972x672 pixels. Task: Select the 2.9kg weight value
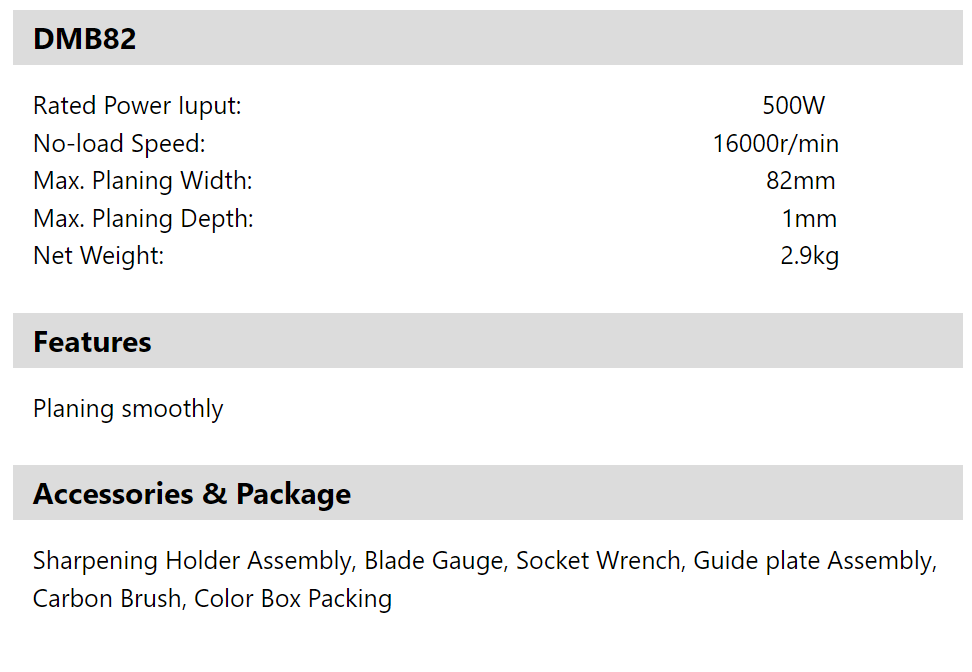pyautogui.click(x=810, y=256)
